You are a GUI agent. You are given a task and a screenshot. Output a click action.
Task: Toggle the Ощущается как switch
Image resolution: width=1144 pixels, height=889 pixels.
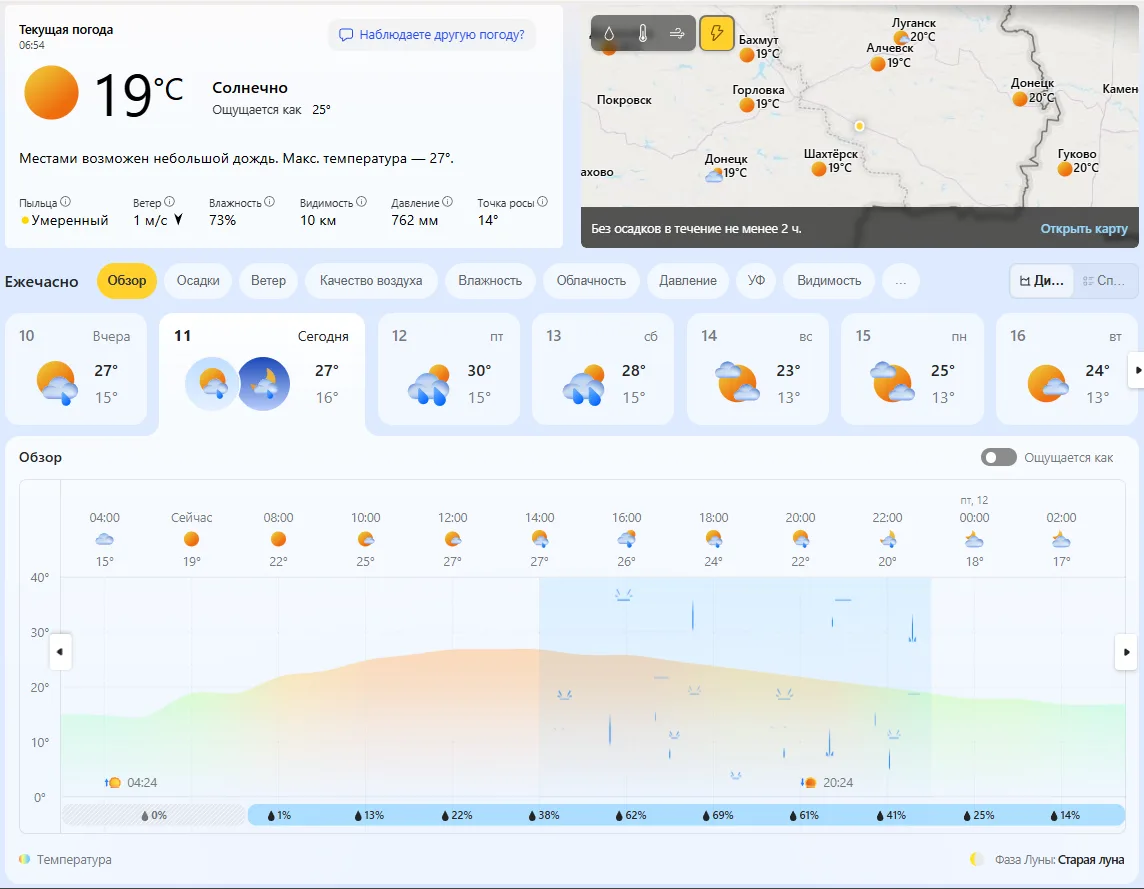[x=998, y=458]
